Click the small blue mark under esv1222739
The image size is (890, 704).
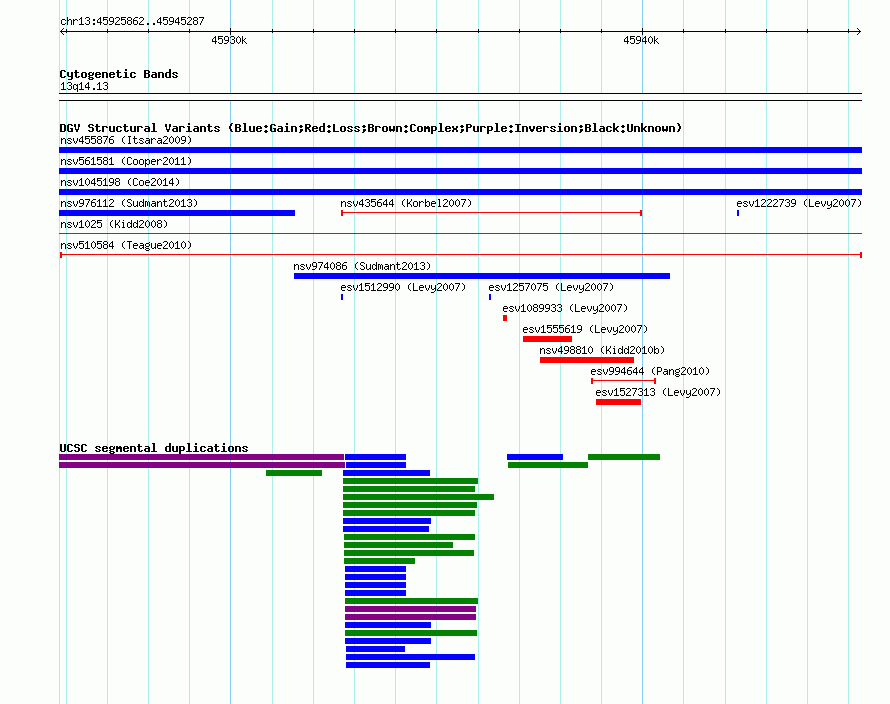coord(738,213)
